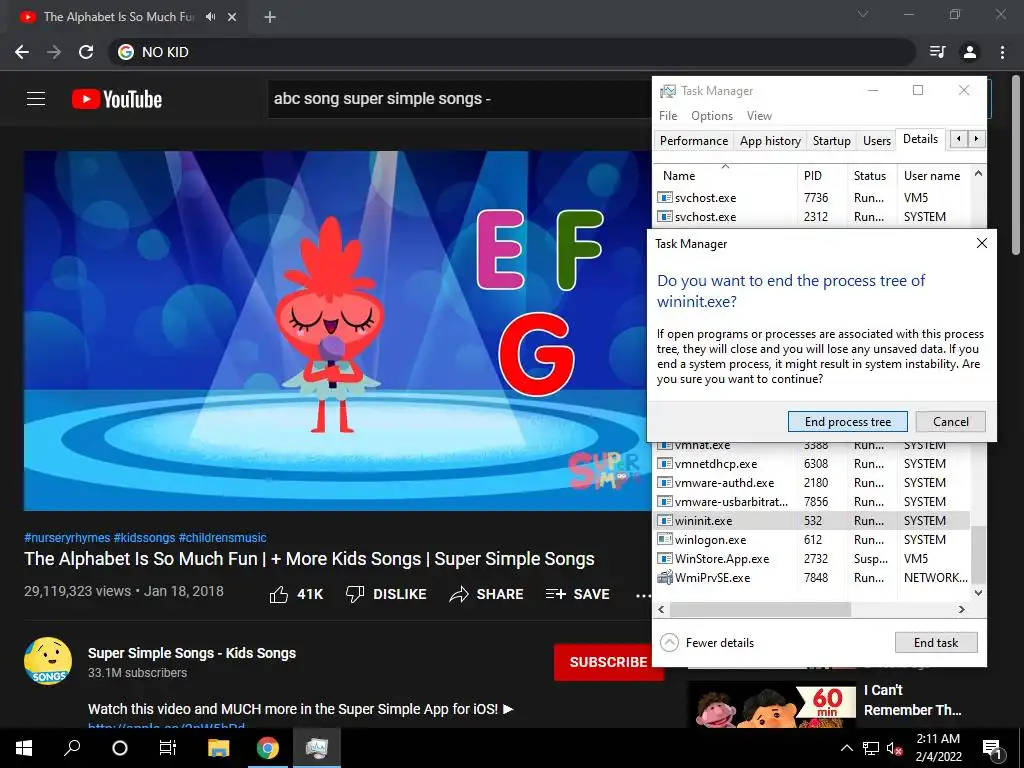Click the red SUBSCRIBE button
1024x768 pixels.
click(608, 662)
